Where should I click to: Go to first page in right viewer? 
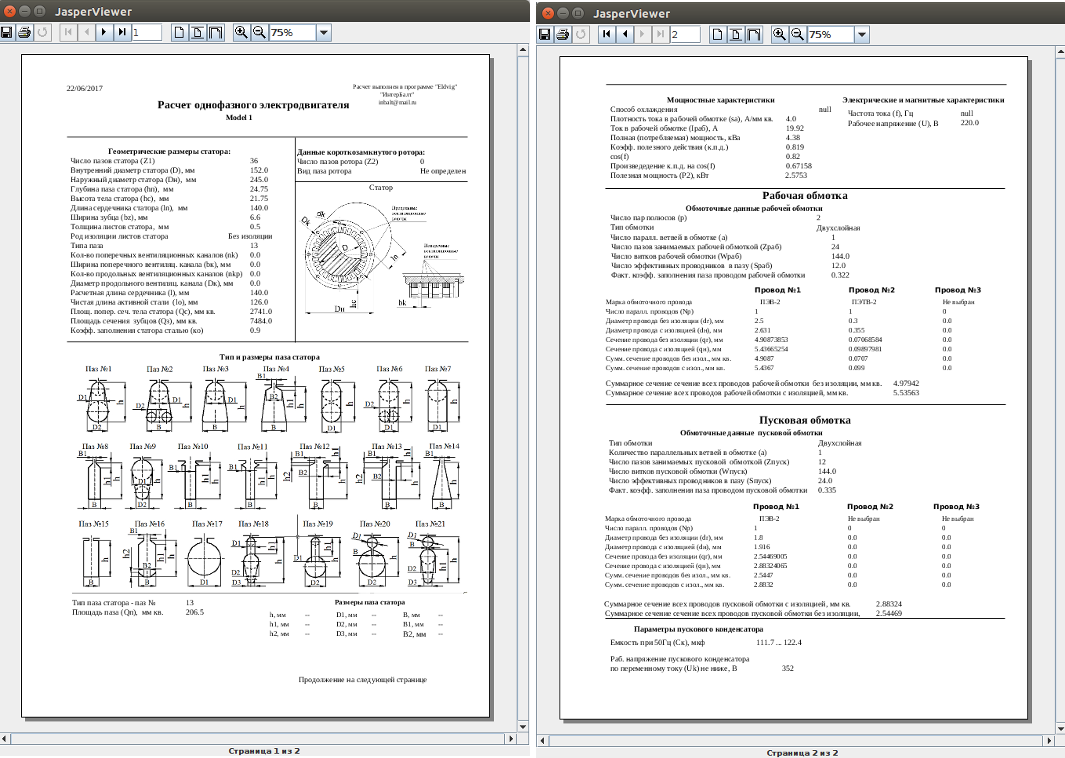pyautogui.click(x=606, y=34)
